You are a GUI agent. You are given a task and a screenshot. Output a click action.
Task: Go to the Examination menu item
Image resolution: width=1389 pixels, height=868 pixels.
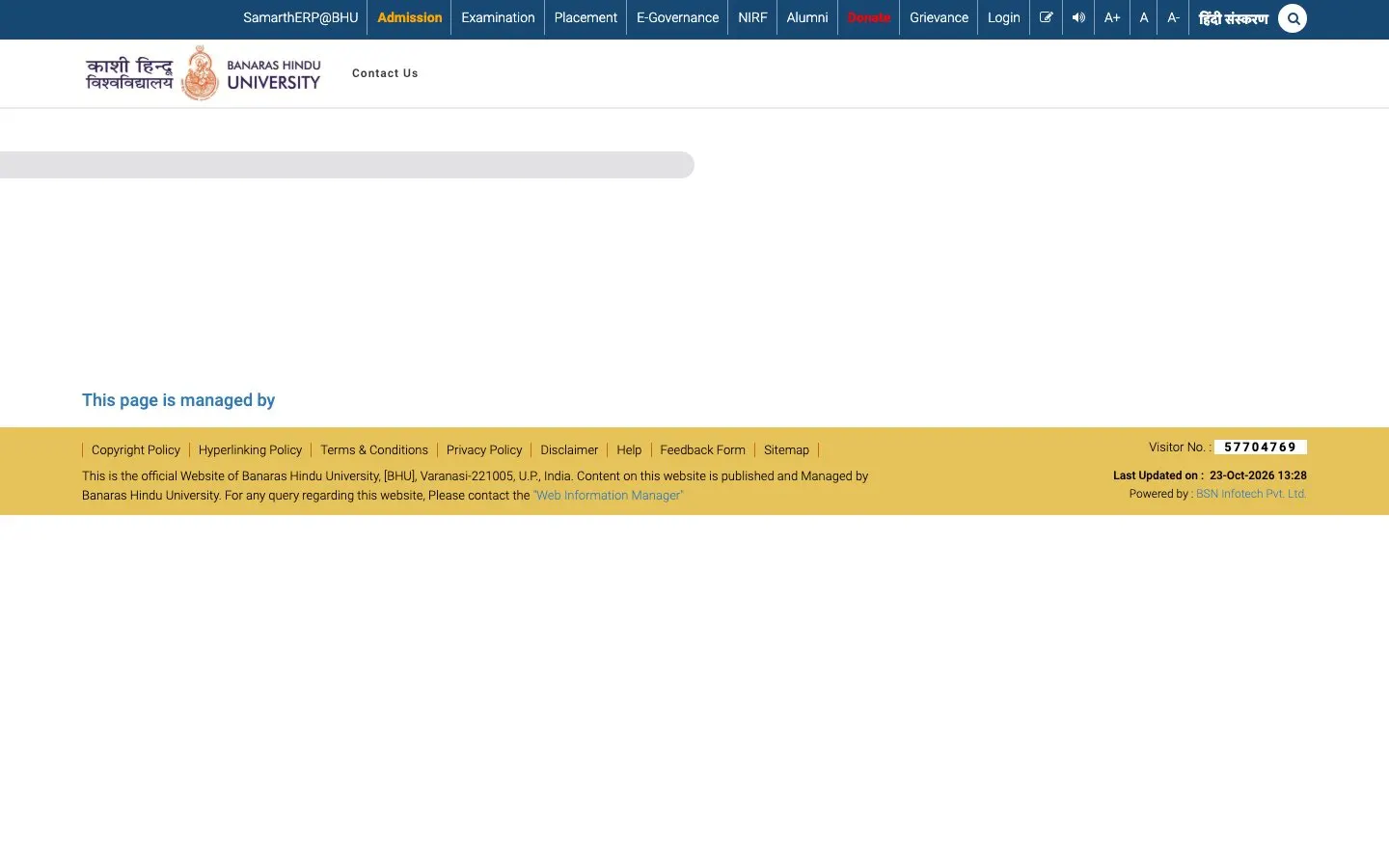498,17
